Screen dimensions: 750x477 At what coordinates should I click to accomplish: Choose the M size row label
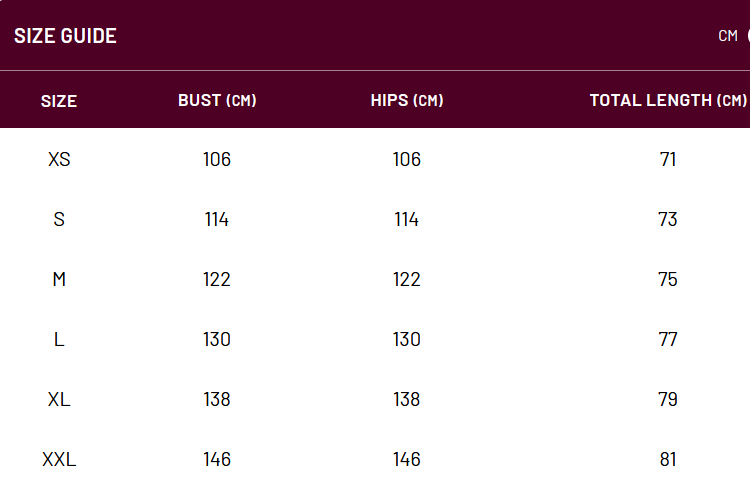point(59,279)
